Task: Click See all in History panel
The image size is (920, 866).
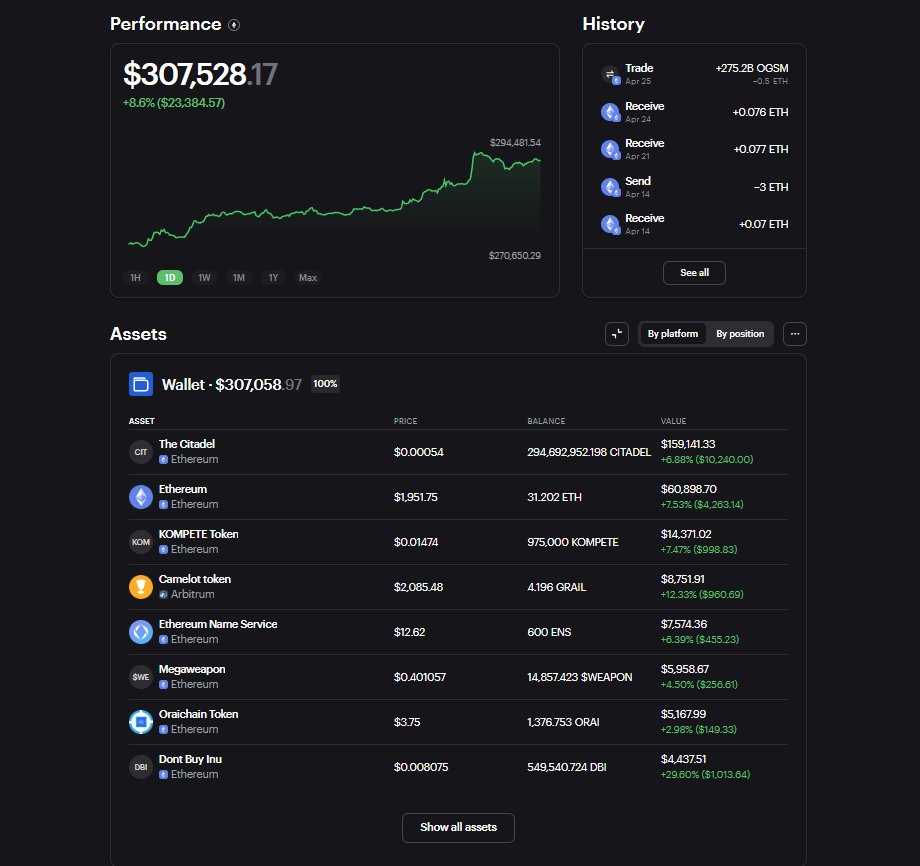Action: point(694,272)
